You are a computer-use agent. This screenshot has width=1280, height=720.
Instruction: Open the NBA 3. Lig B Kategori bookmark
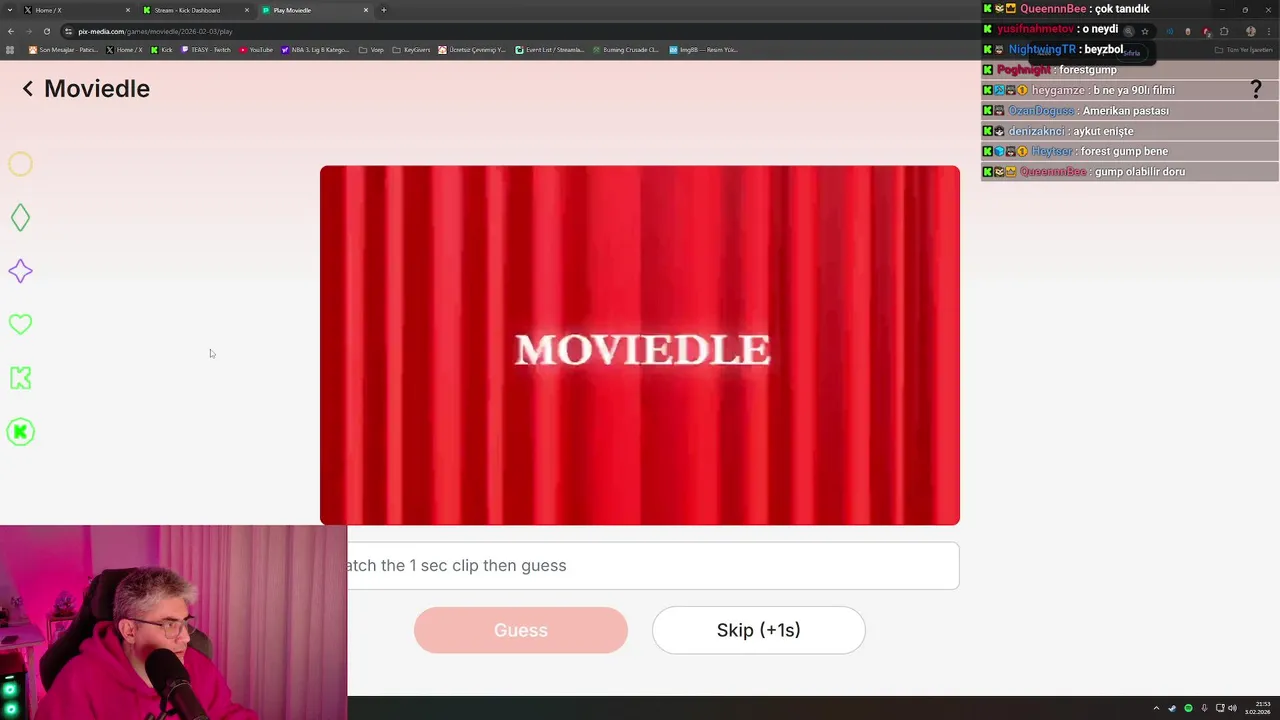pyautogui.click(x=315, y=50)
